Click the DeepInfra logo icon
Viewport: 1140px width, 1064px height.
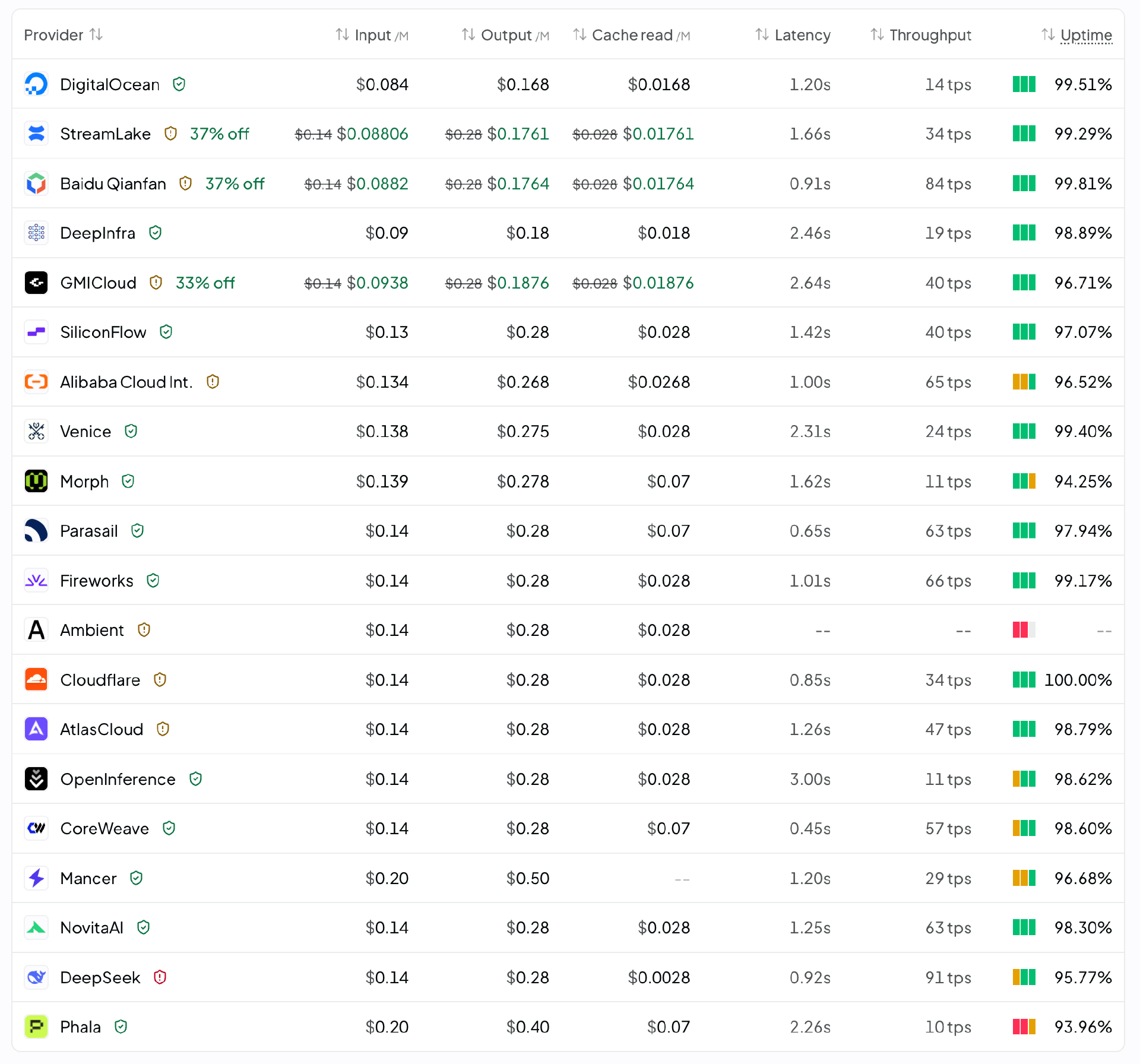click(x=36, y=233)
